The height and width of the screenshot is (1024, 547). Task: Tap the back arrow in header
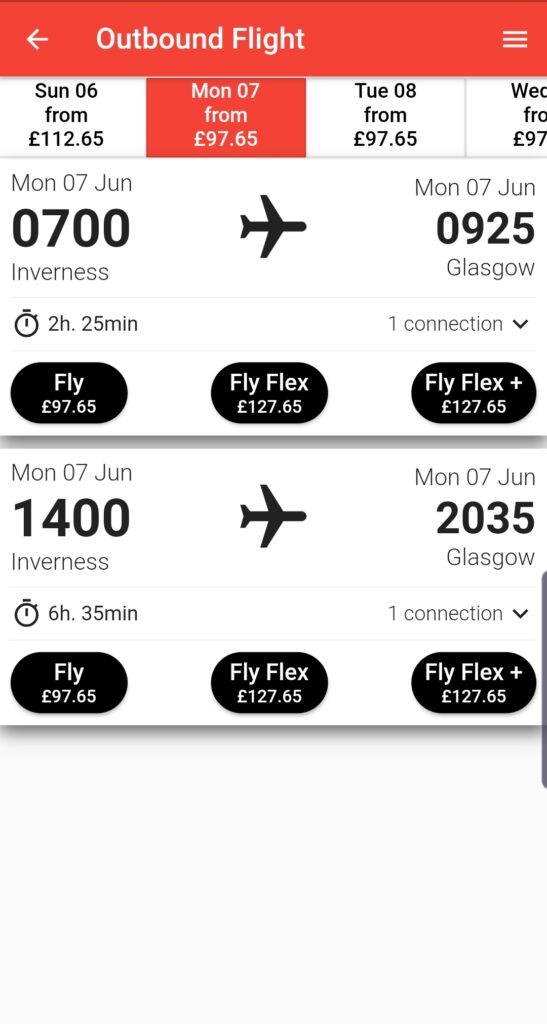37,39
